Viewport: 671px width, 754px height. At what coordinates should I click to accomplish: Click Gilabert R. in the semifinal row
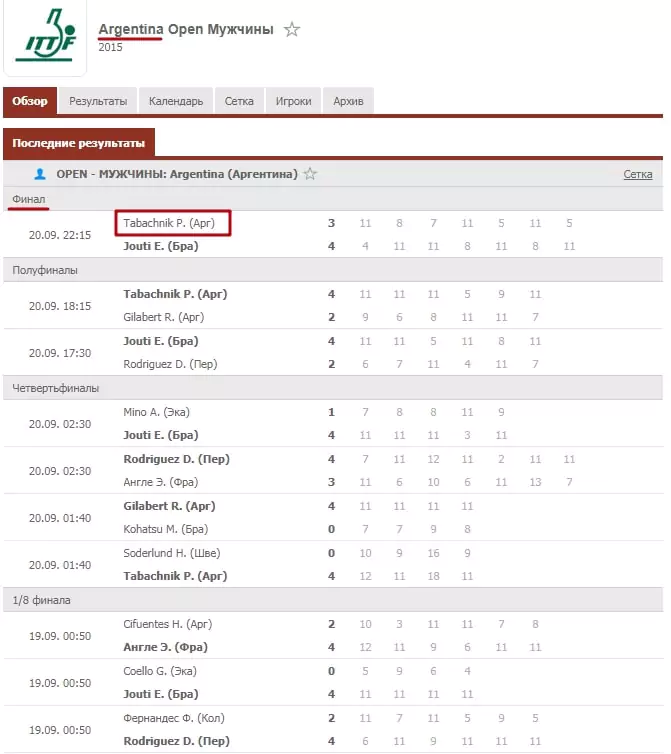tap(164, 317)
